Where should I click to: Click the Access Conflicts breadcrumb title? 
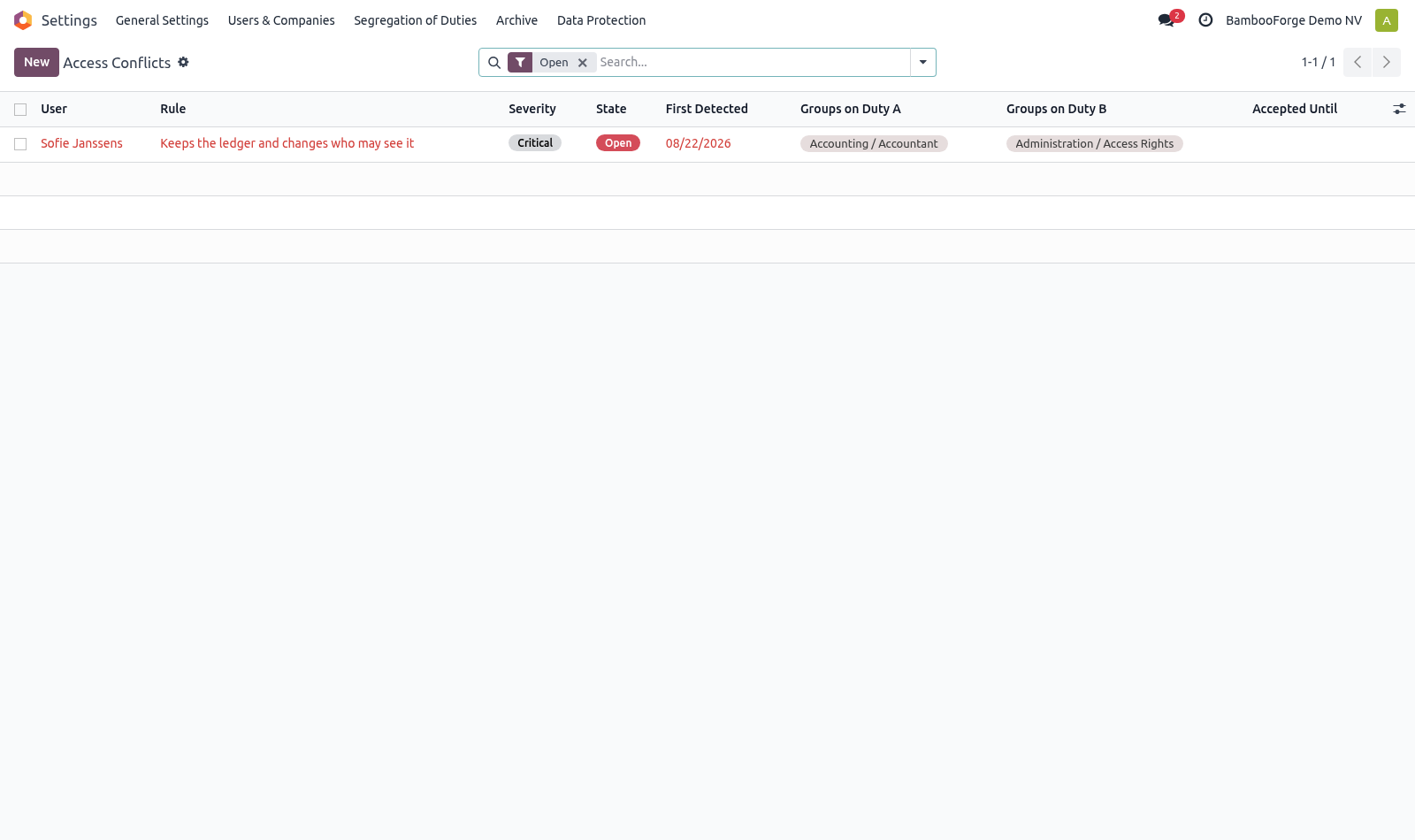coord(117,63)
